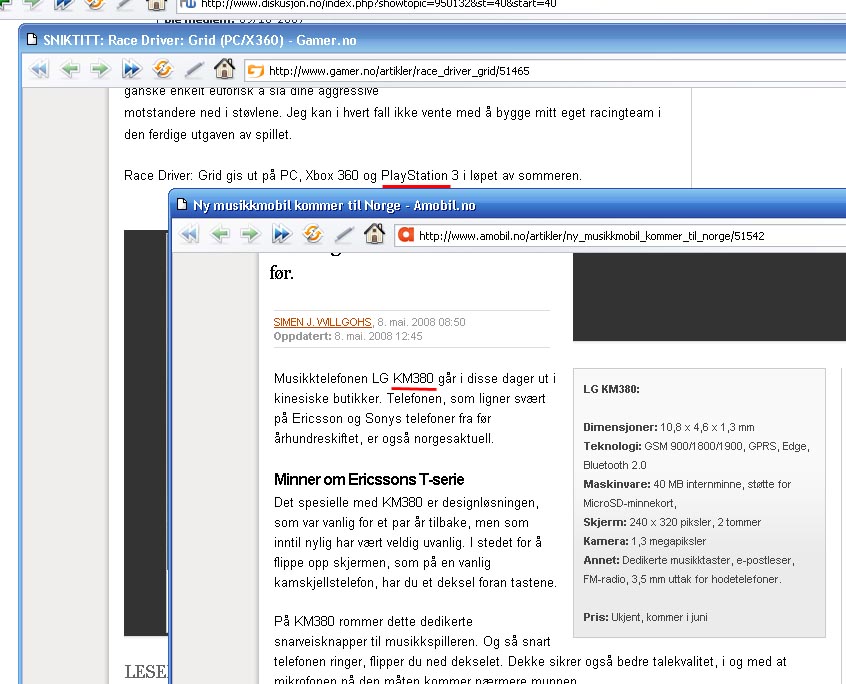Click the Annet: Dedikerte musikktaster line
This screenshot has height=684, width=846.
point(689,560)
